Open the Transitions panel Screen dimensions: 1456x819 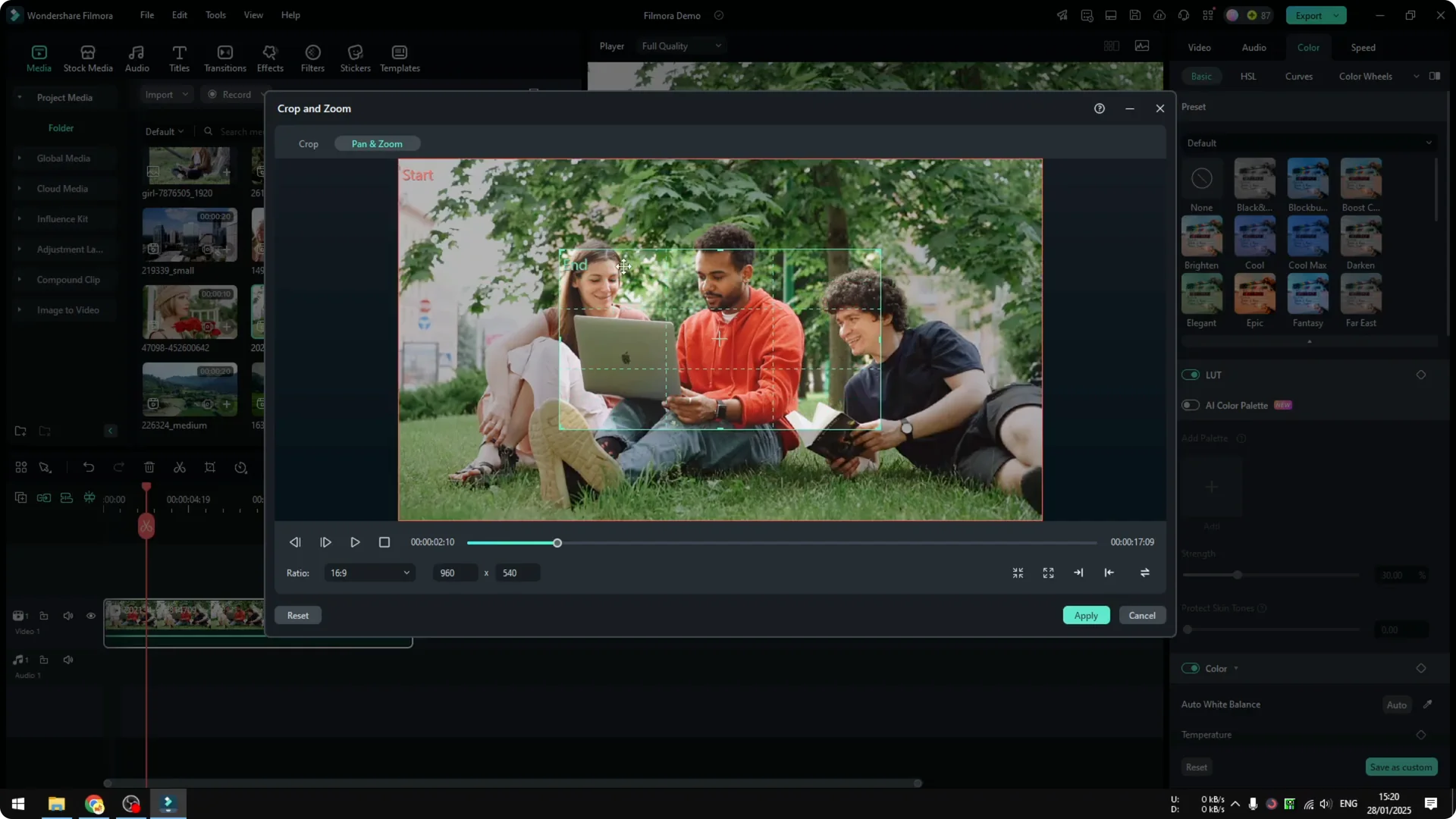click(x=224, y=58)
